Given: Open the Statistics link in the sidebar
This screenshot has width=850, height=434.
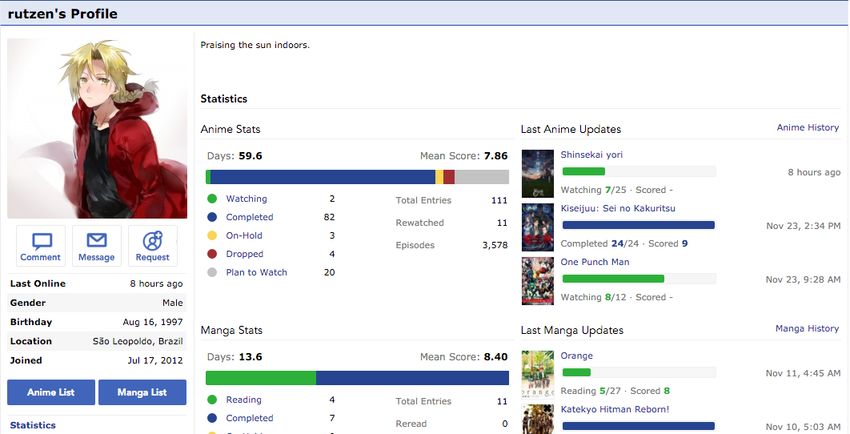Looking at the screenshot, I should (x=33, y=425).
